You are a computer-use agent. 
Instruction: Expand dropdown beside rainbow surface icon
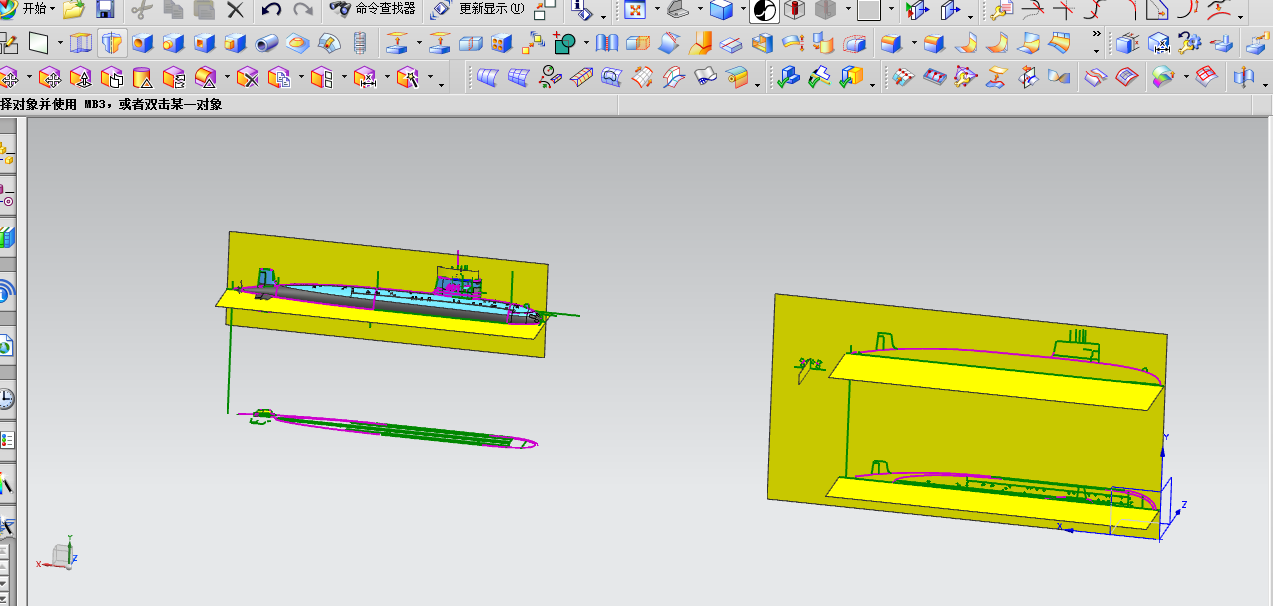1186,77
